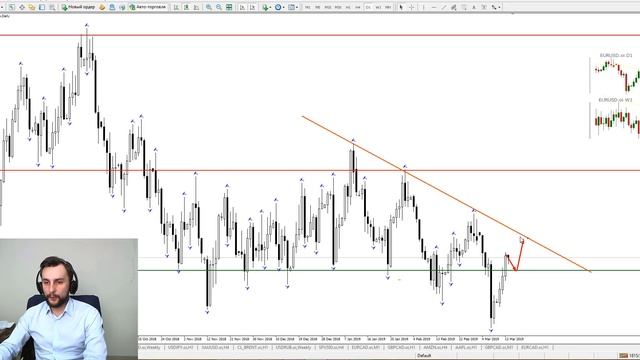This screenshot has width=640, height=360.
Task: Select the top red horizontal line
Action: point(320,35)
